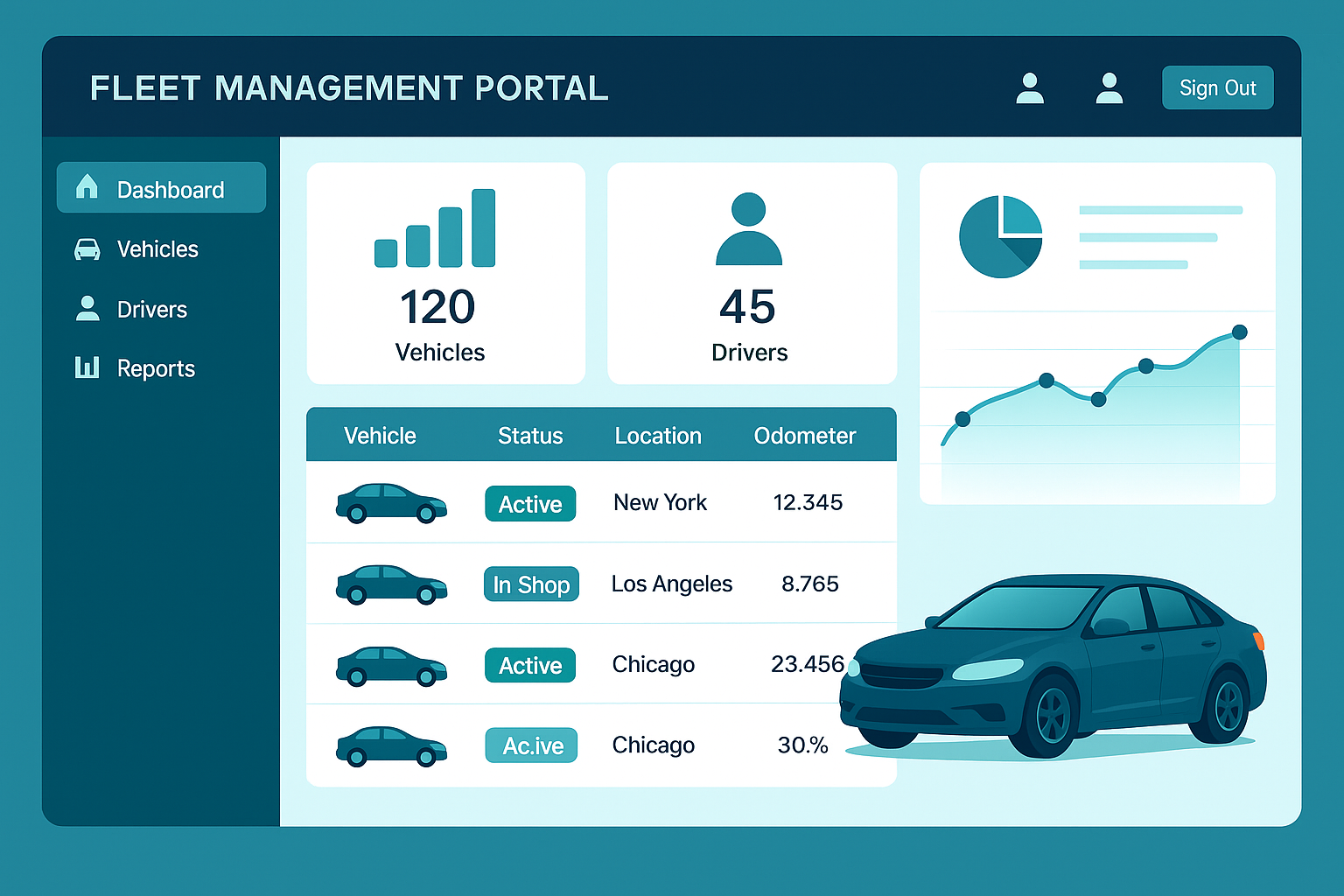Click the second user icon in the header
This screenshot has height=896, width=1344.
1109,87
